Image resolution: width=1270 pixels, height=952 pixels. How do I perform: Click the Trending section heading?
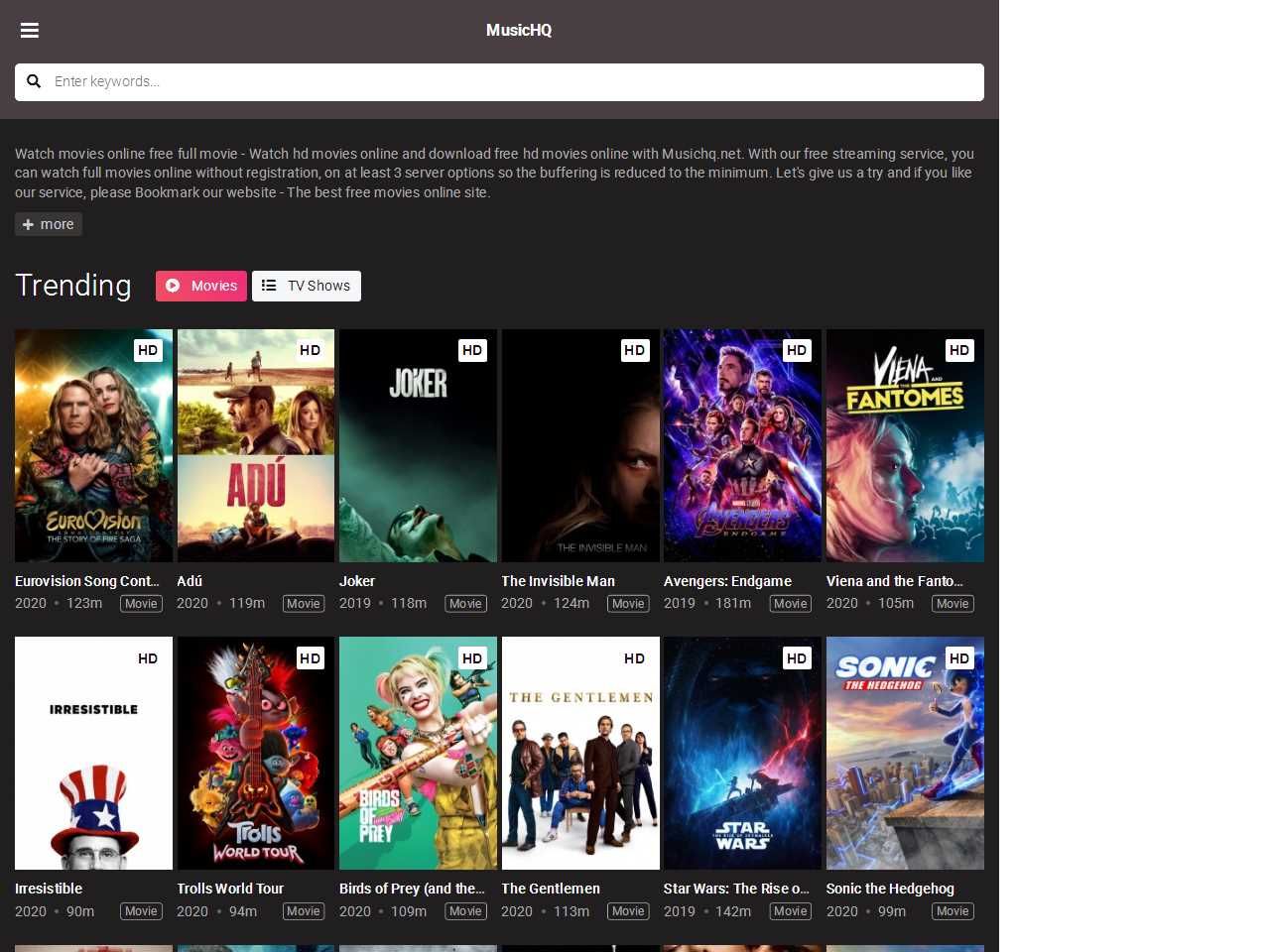[73, 286]
